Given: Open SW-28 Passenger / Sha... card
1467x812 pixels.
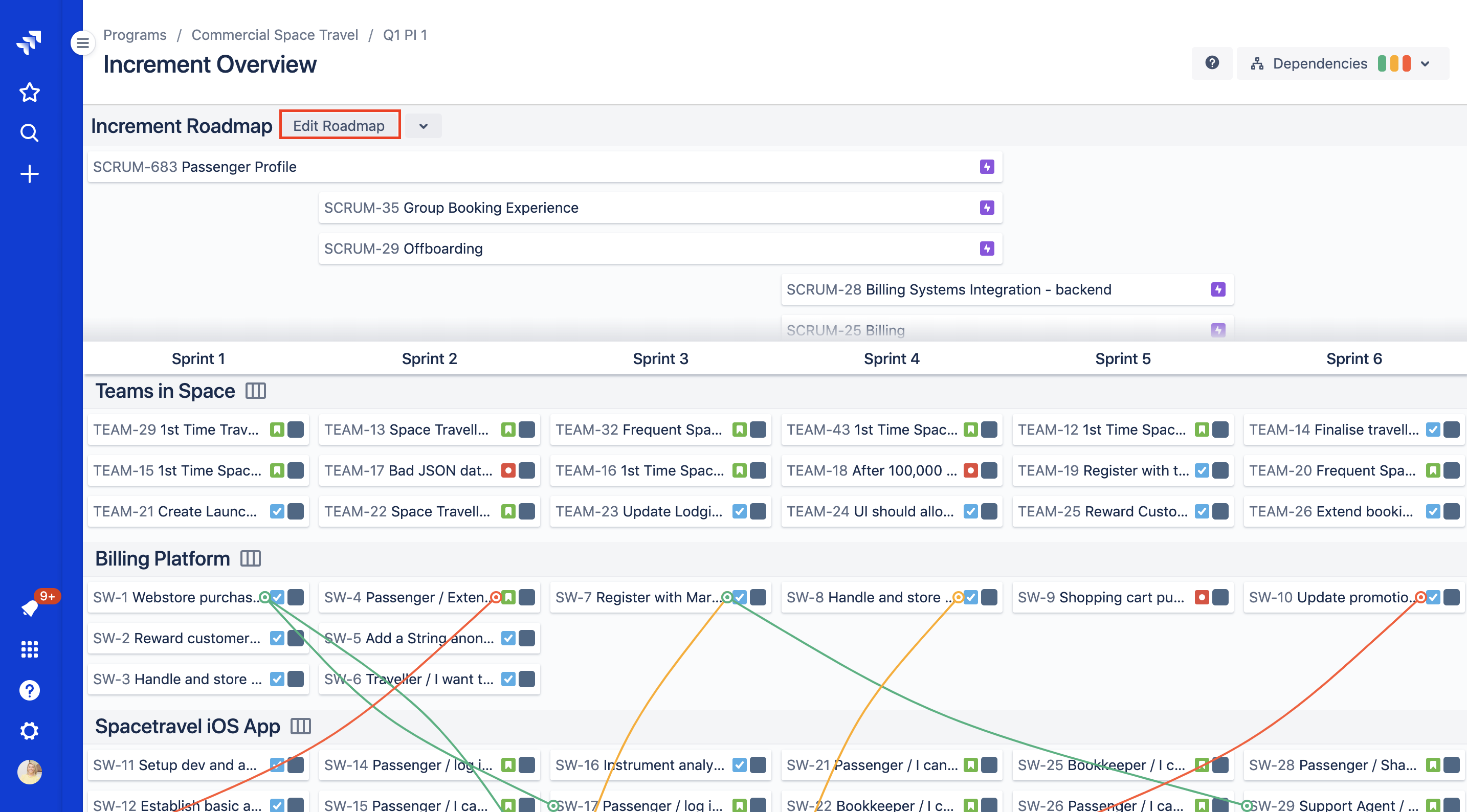Looking at the screenshot, I should [1354, 765].
